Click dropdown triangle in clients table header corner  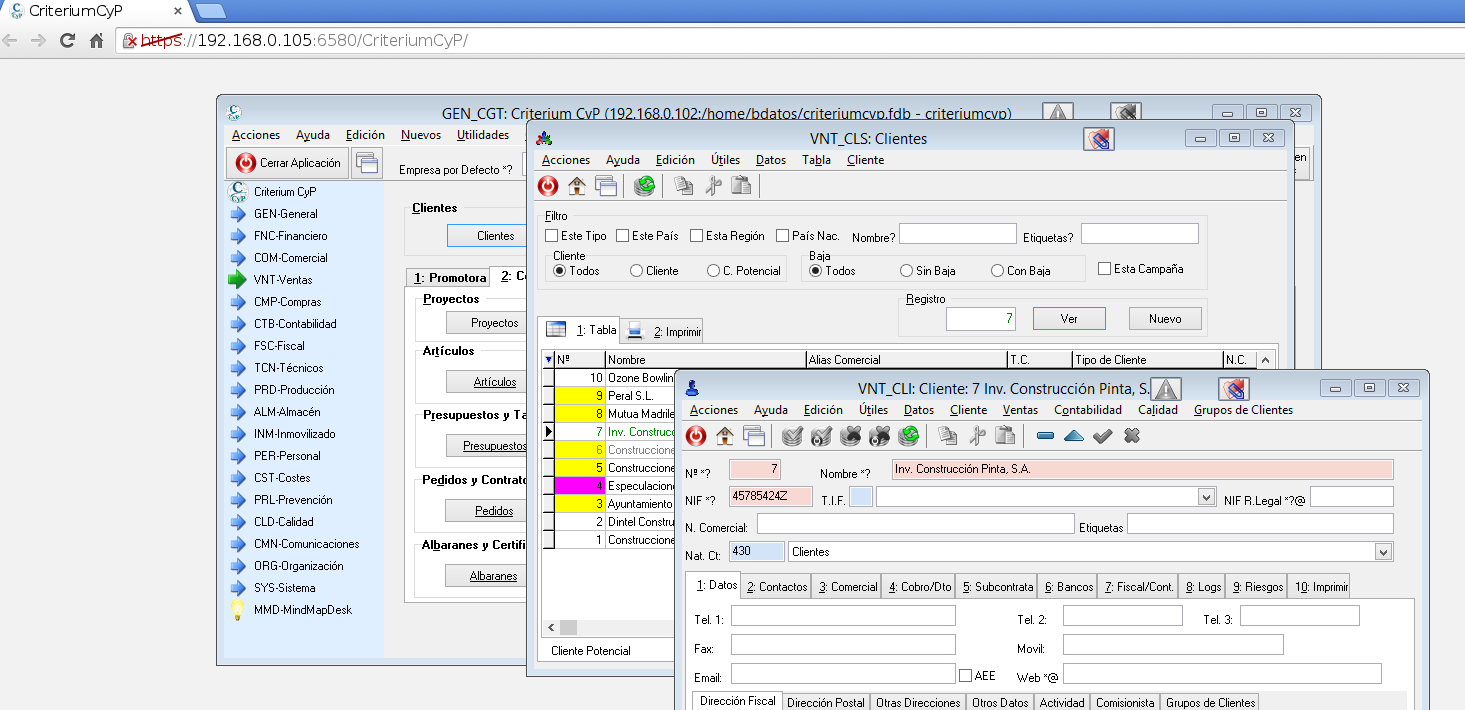tap(547, 359)
